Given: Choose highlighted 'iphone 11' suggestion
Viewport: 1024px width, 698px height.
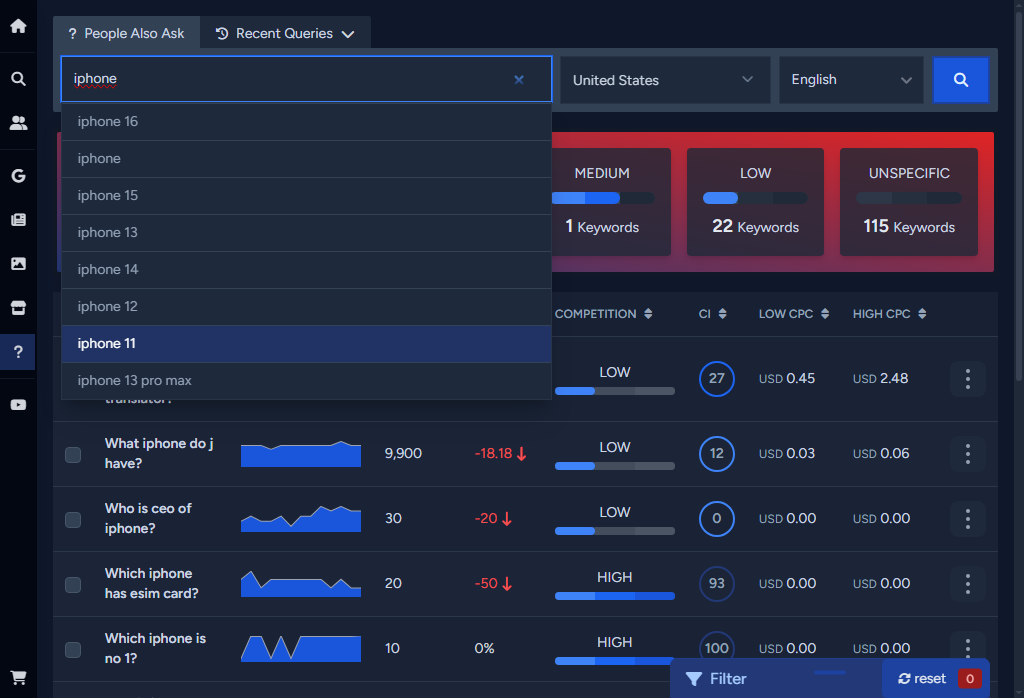Looking at the screenshot, I should tap(306, 343).
